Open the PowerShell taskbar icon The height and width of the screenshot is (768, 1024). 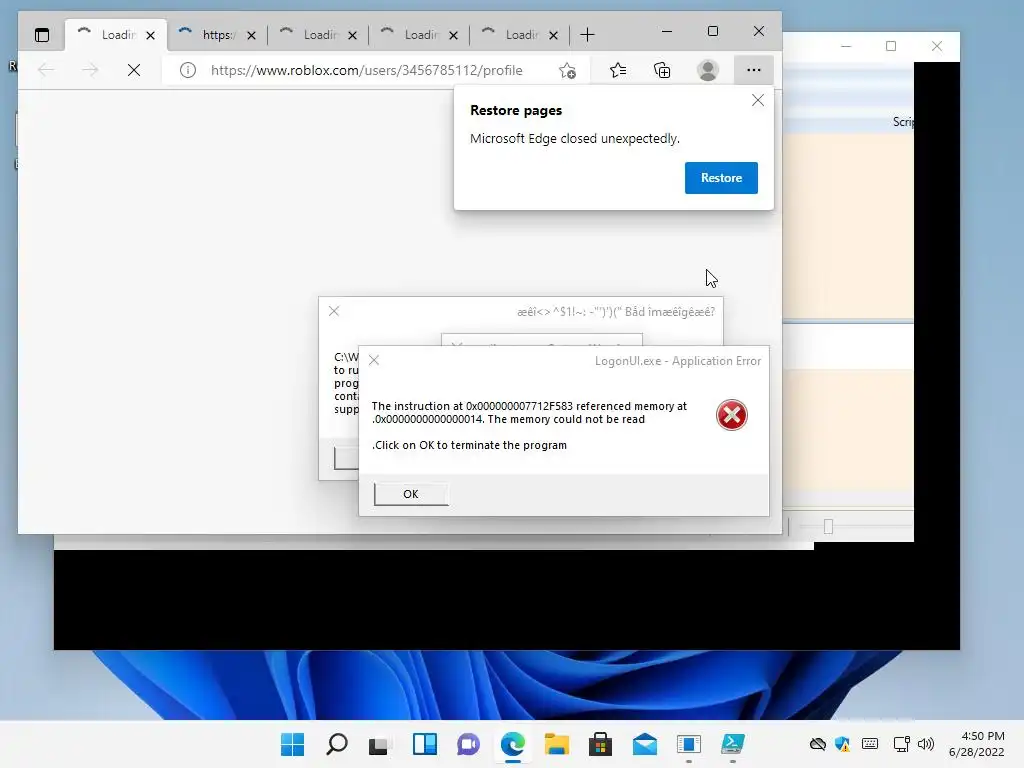[x=733, y=744]
